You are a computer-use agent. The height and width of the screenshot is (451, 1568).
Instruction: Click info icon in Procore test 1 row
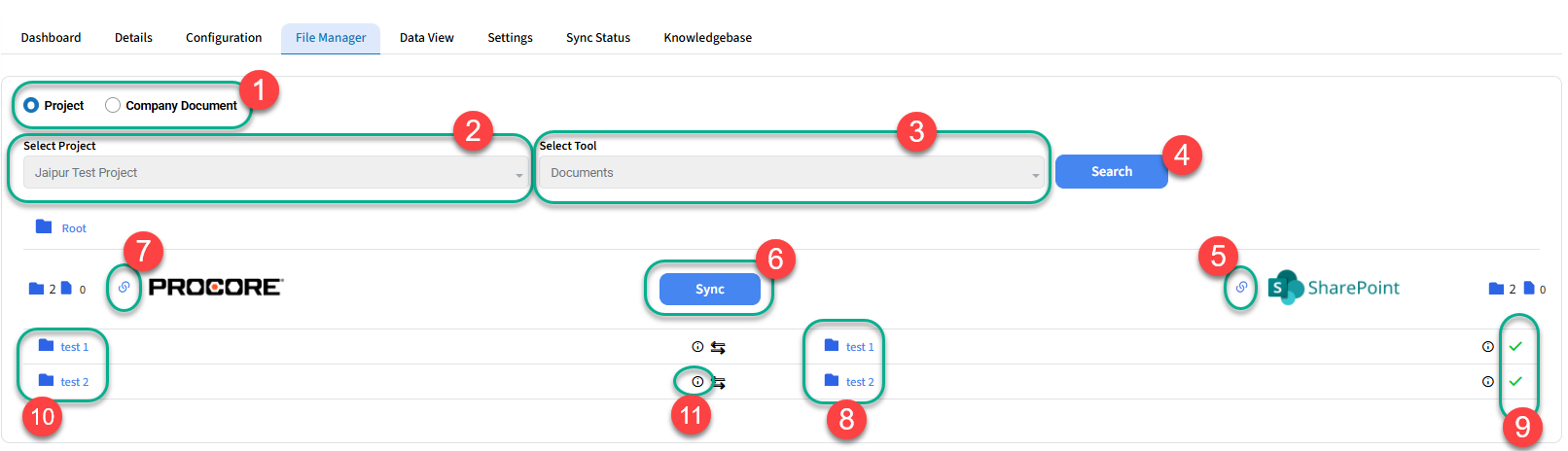(x=697, y=347)
